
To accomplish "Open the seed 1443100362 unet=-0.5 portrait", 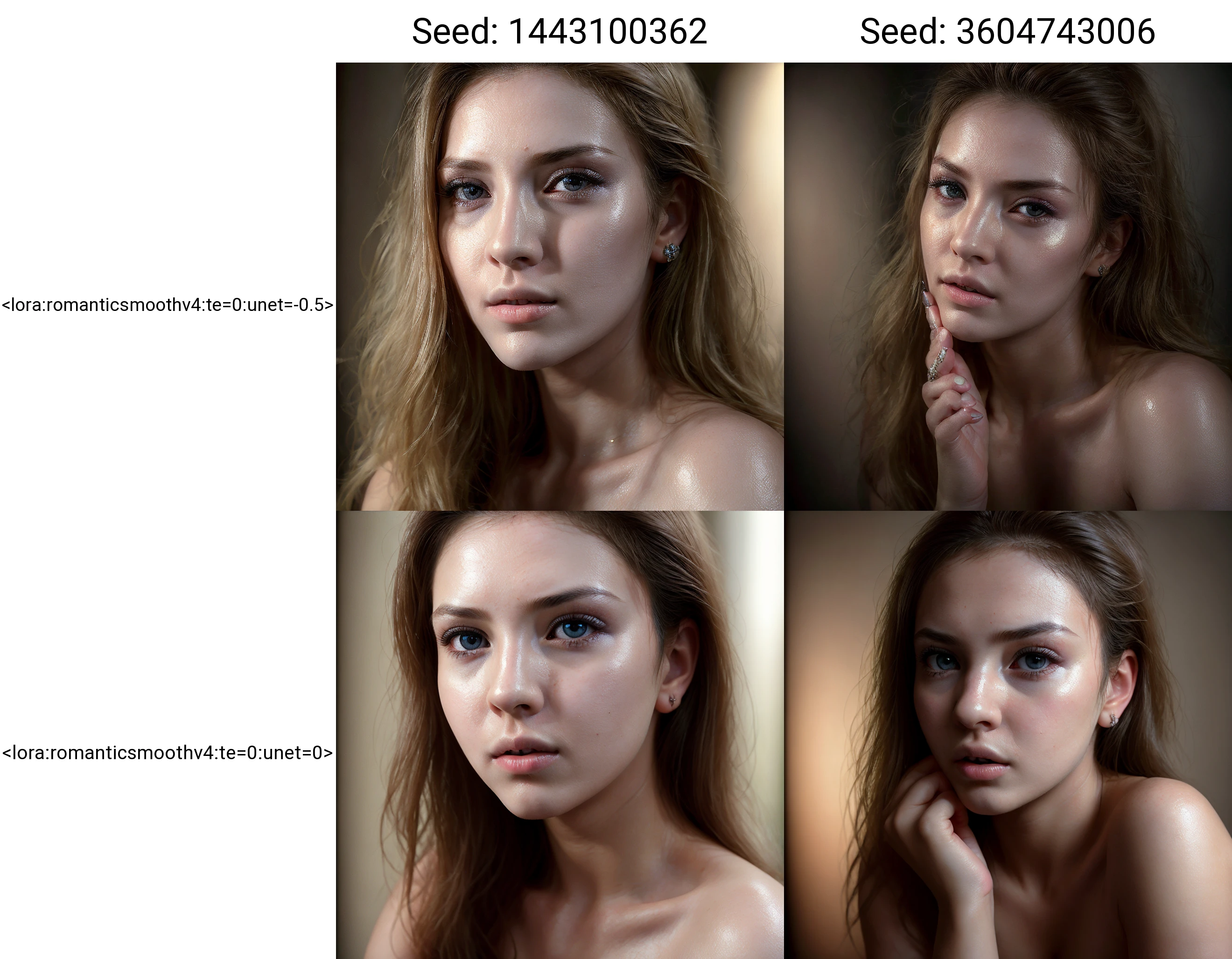I will pyautogui.click(x=560, y=287).
